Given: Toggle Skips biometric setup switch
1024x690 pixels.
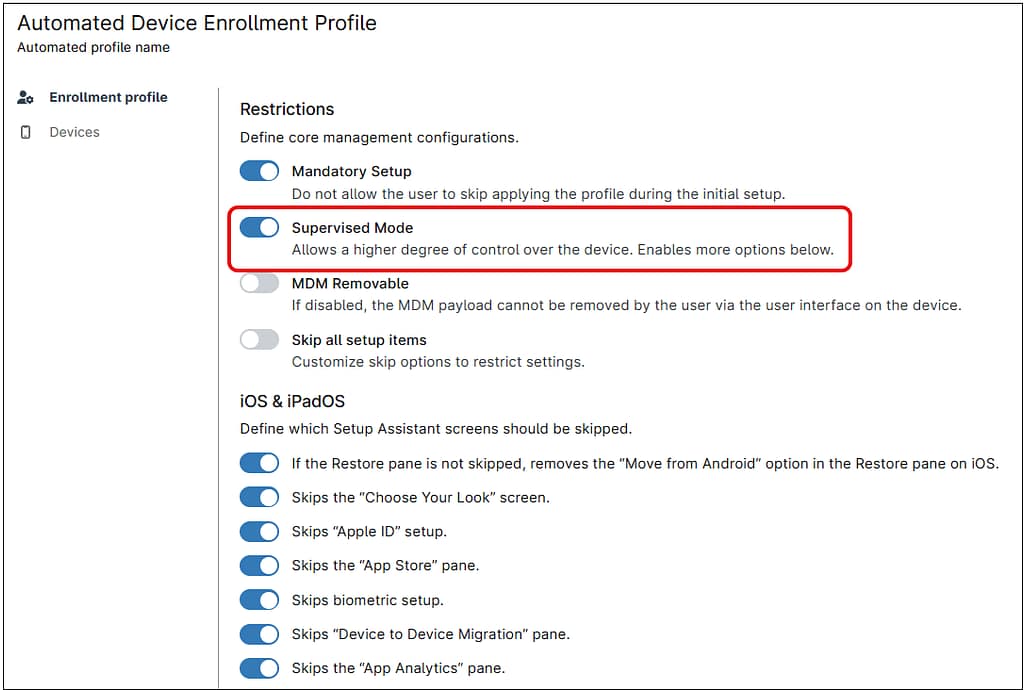Looking at the screenshot, I should pos(259,600).
